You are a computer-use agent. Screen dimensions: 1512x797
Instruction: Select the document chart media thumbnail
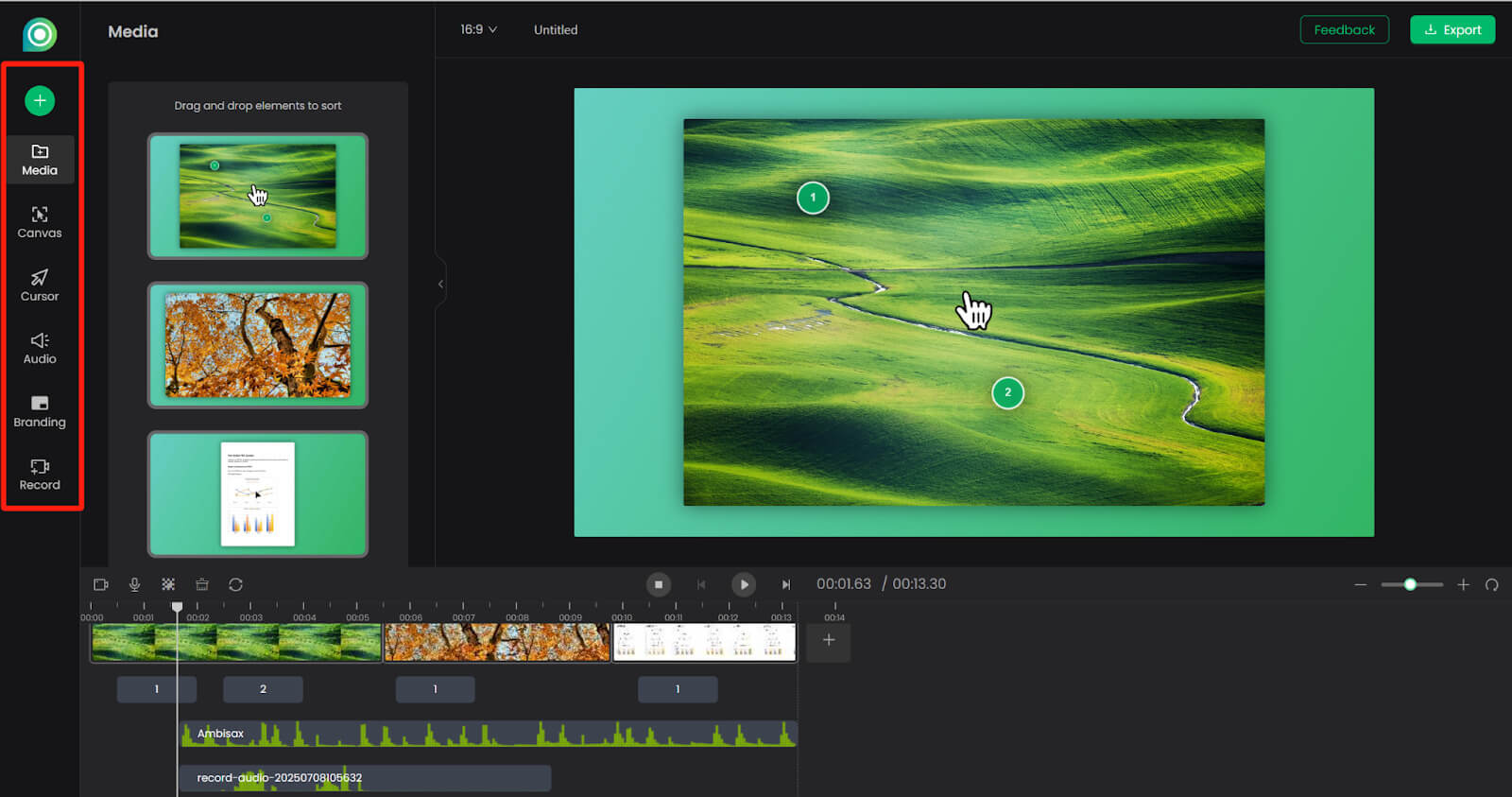(x=258, y=494)
